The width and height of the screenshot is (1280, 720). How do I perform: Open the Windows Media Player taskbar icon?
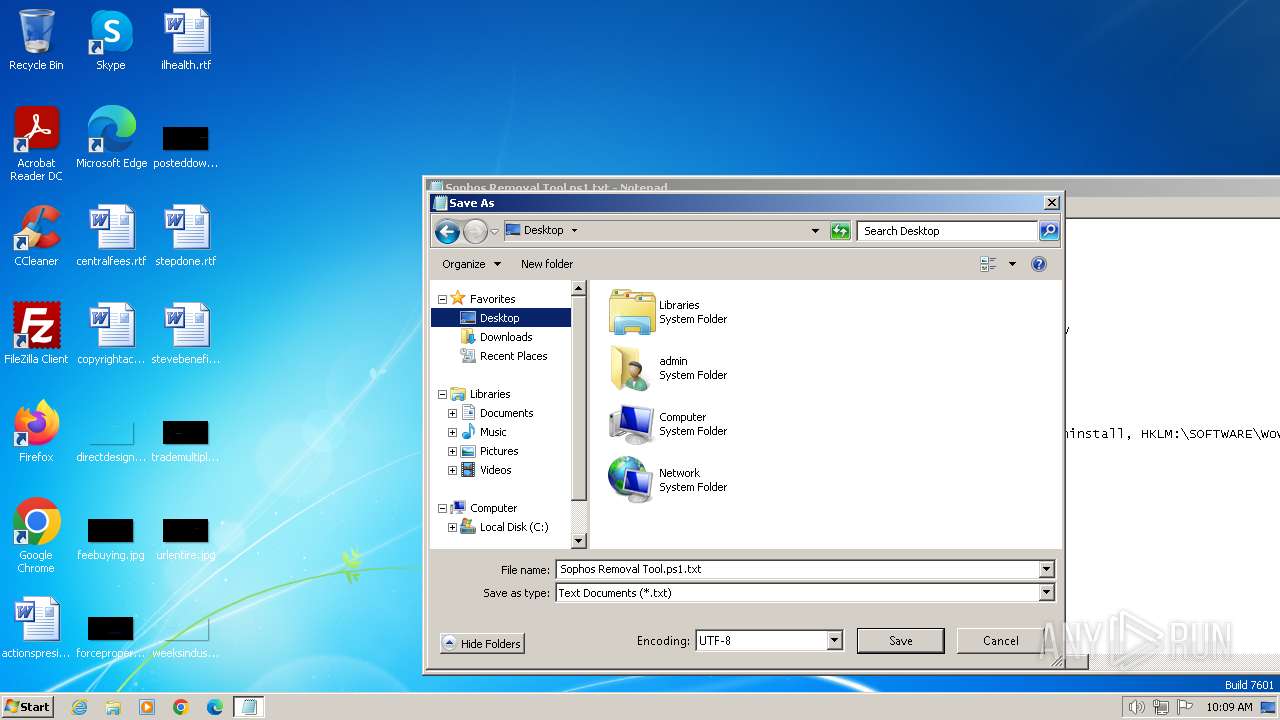pyautogui.click(x=147, y=707)
